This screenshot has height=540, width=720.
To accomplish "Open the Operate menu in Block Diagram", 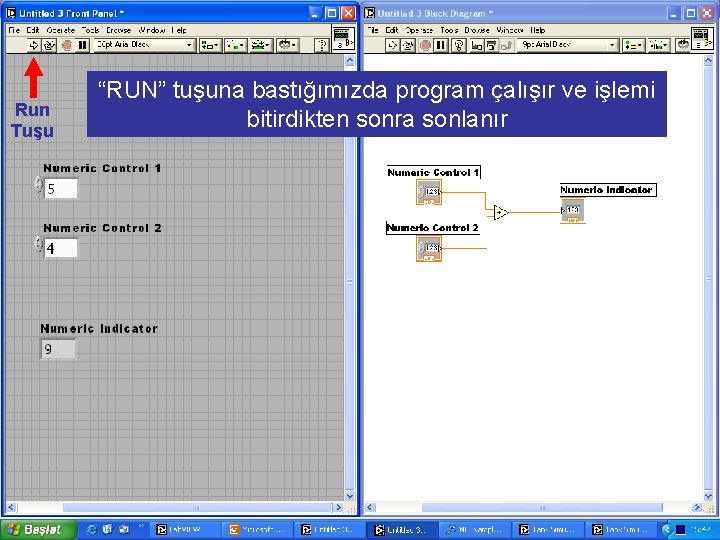I will click(419, 30).
